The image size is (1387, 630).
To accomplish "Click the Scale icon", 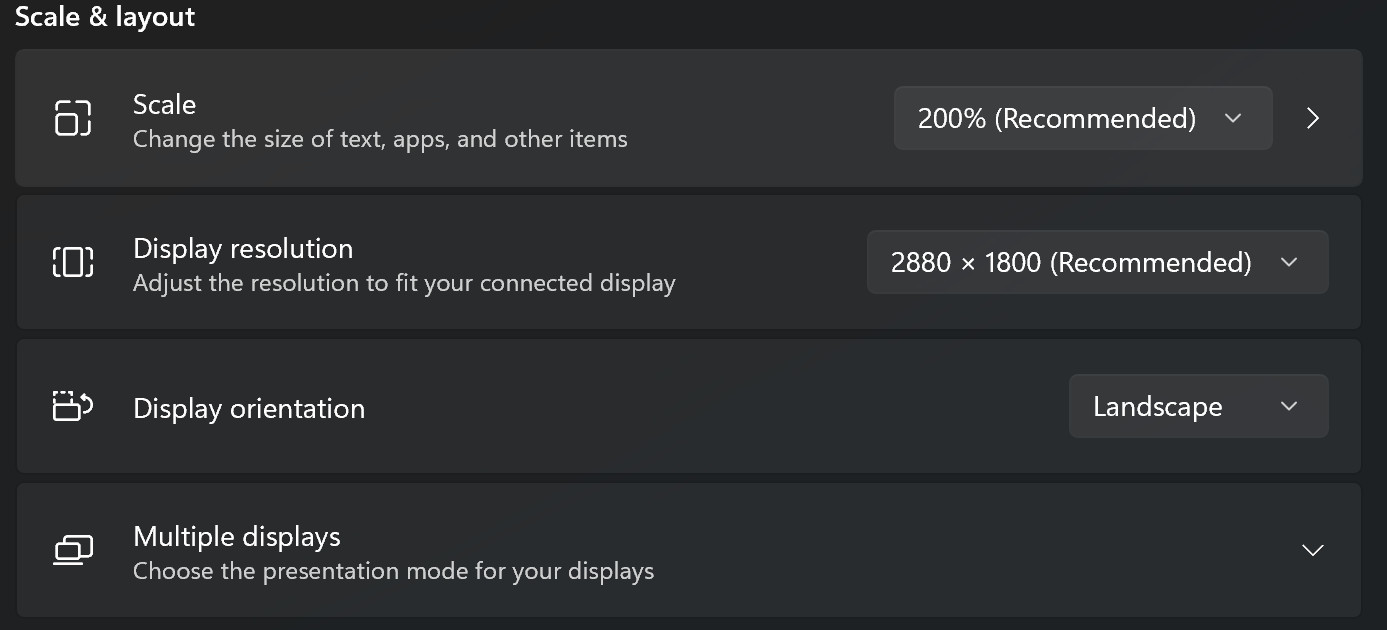I will click(x=72, y=118).
